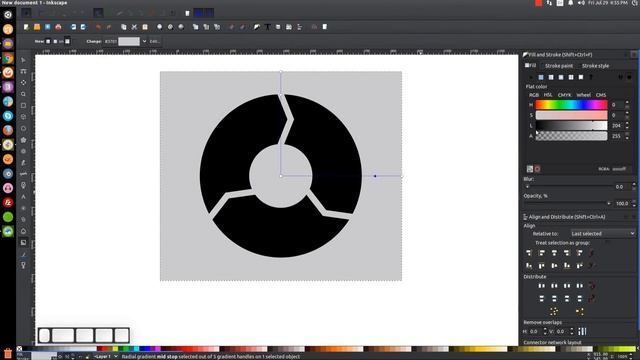640x360 pixels.
Task: Click the RGBA hex input field
Action: click(619, 169)
